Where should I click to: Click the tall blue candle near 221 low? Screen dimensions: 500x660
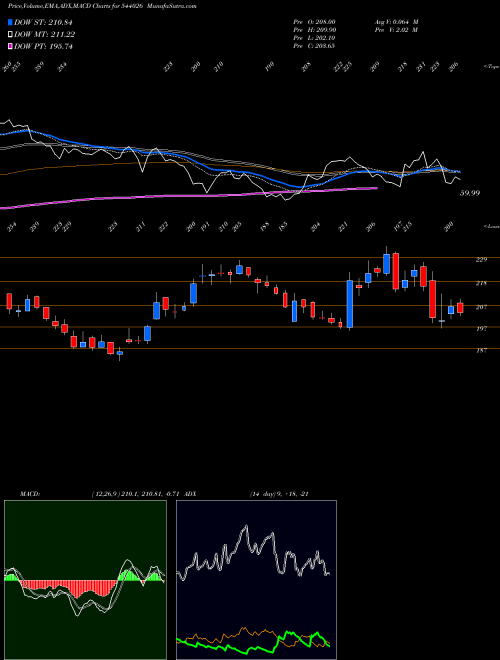(350, 303)
